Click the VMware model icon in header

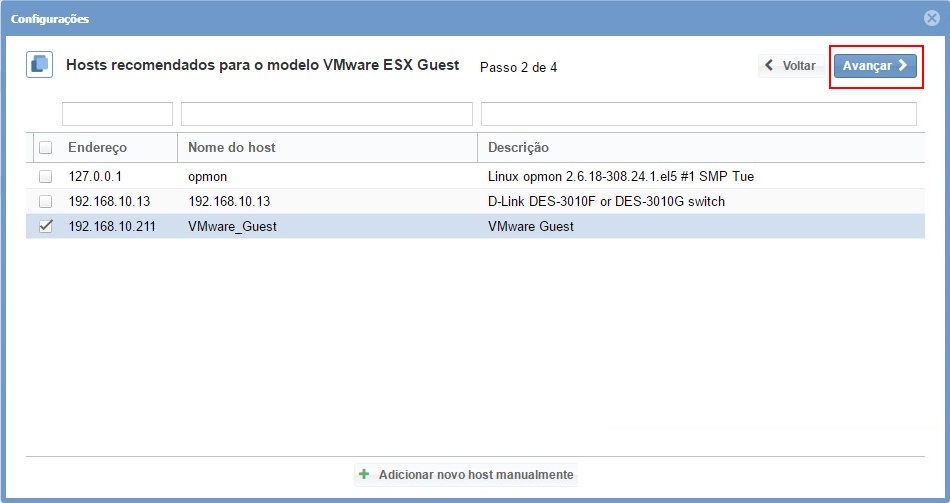click(39, 65)
